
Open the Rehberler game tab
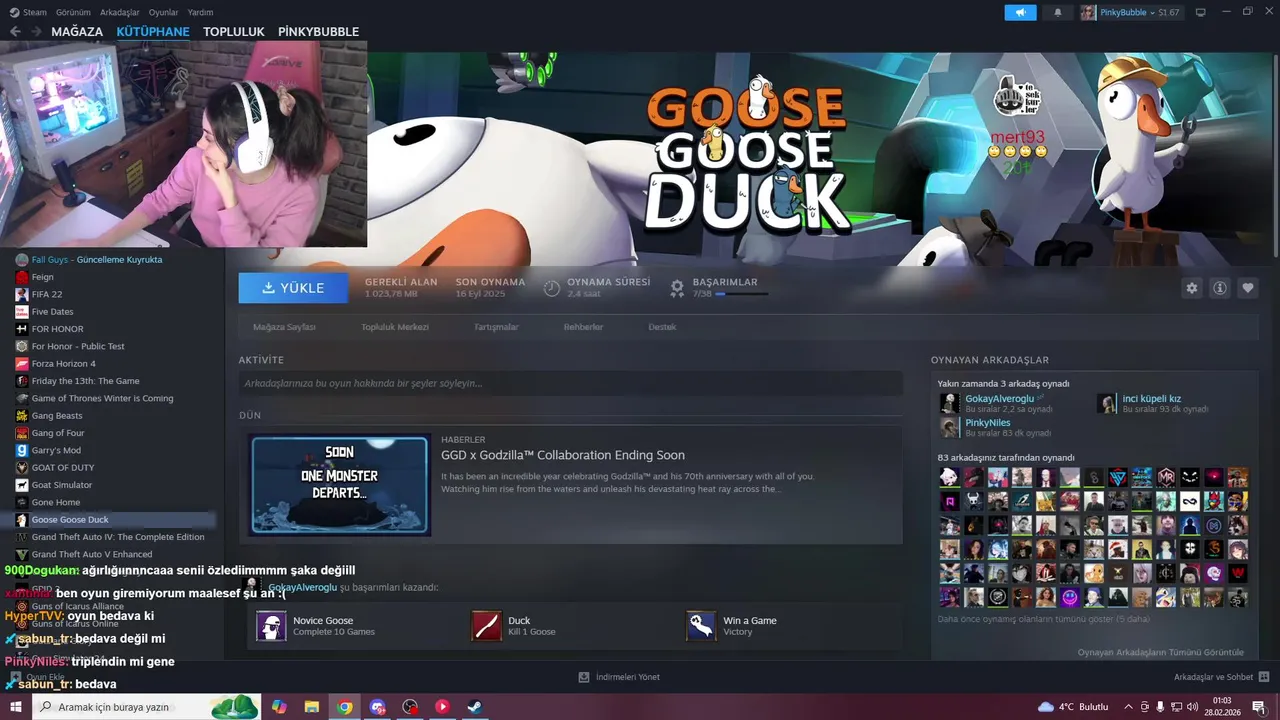coord(583,327)
